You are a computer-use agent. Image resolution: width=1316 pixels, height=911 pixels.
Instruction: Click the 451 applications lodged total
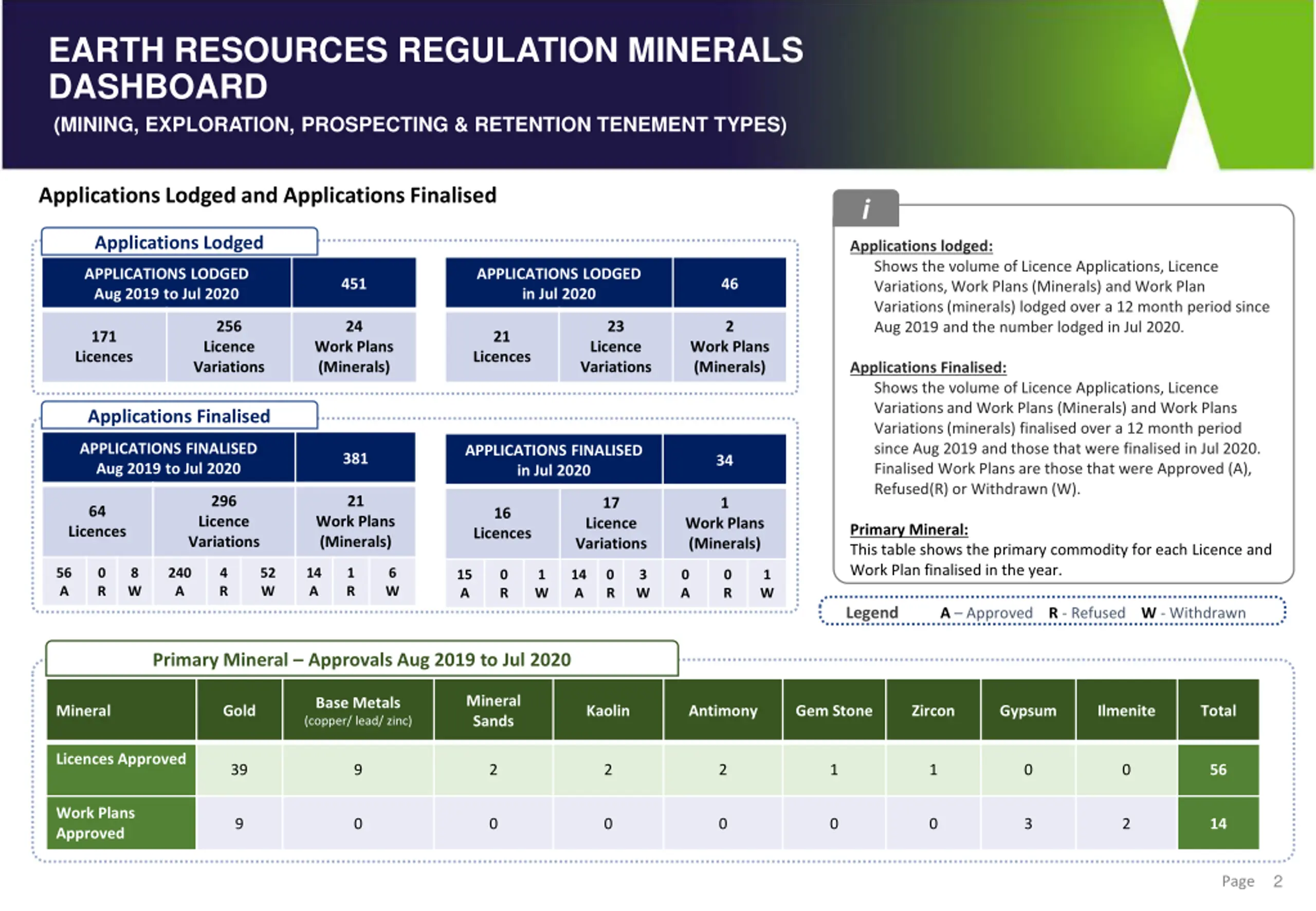tap(354, 283)
